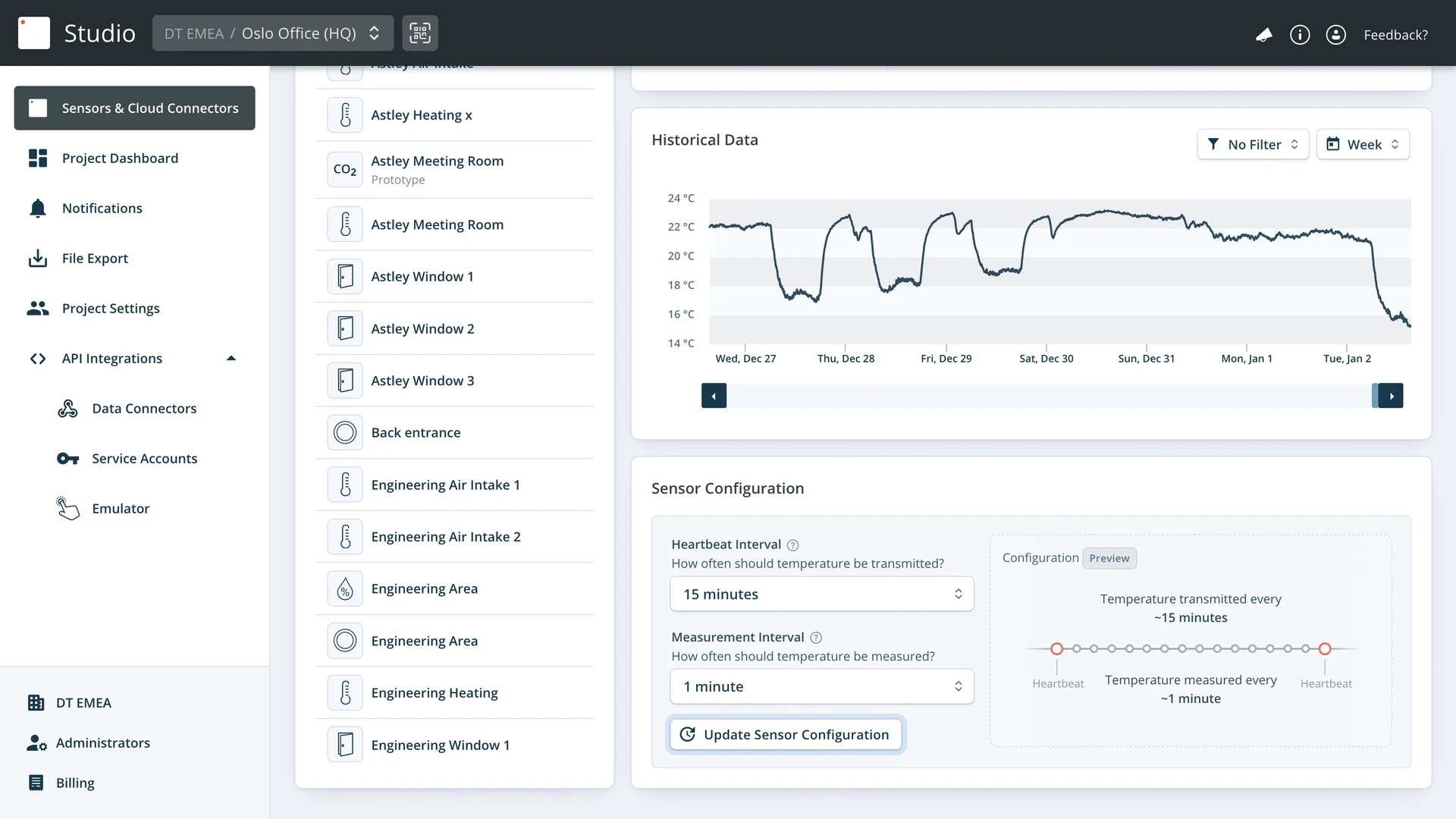This screenshot has height=819, width=1456.
Task: Open the 1 minute measurement dropdown
Action: coord(821,687)
